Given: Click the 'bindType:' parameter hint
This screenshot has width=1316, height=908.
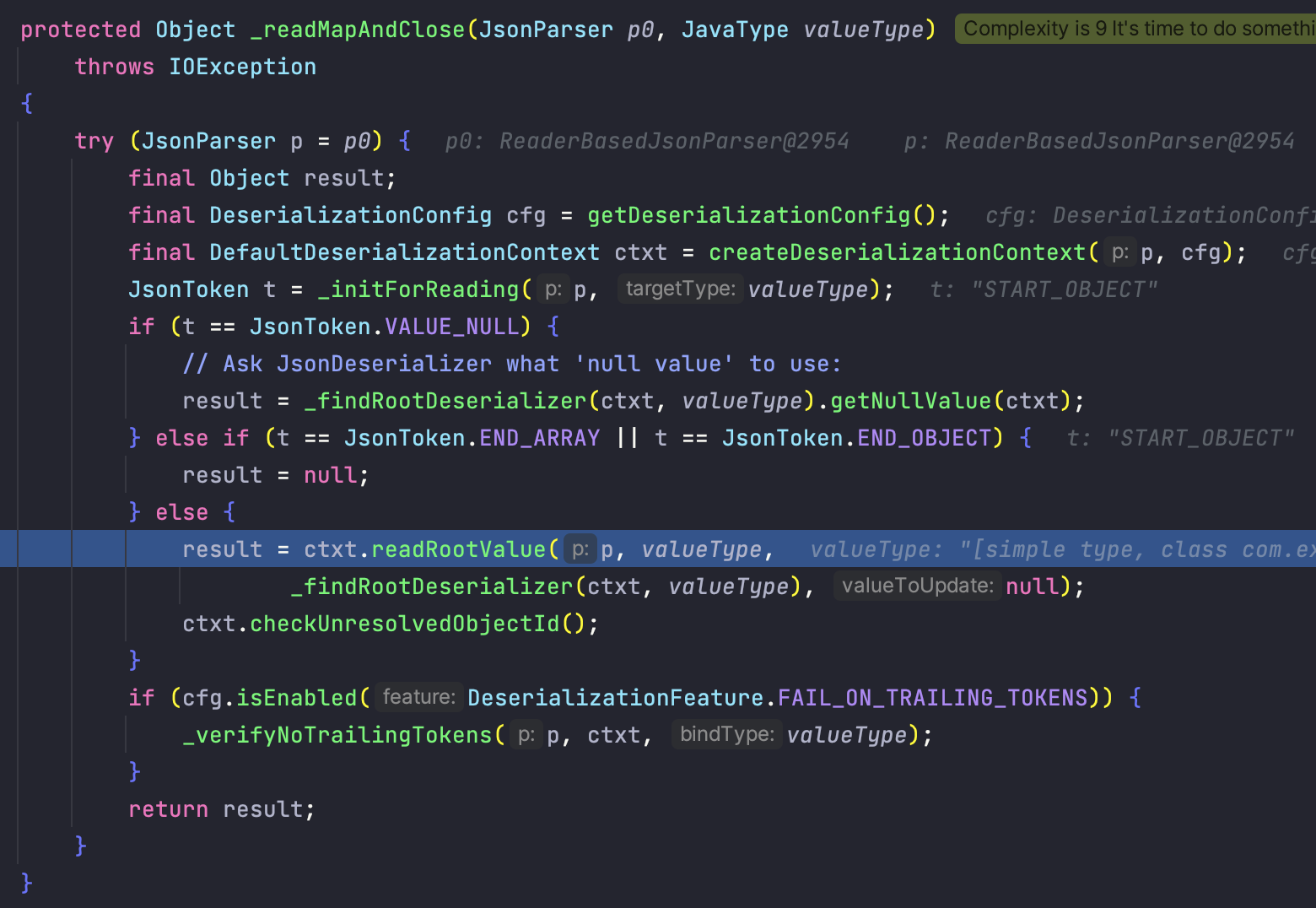Looking at the screenshot, I should click(x=727, y=734).
